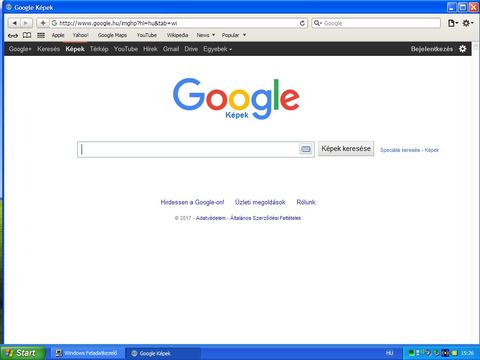Click the Bejelentkezés sign-in link
The width and height of the screenshot is (480, 360).
tap(432, 49)
